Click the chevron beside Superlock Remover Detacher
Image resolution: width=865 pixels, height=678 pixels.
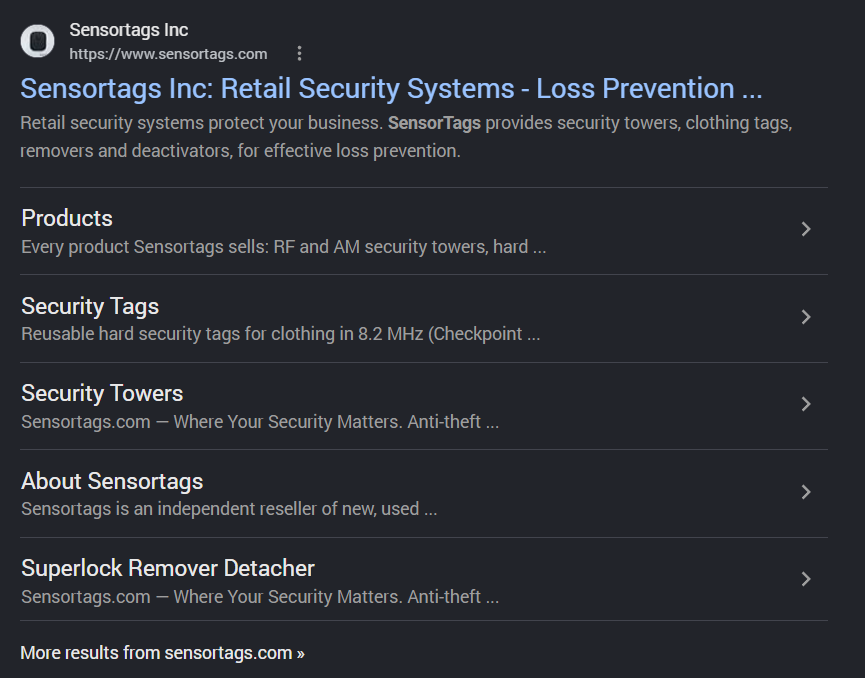806,579
